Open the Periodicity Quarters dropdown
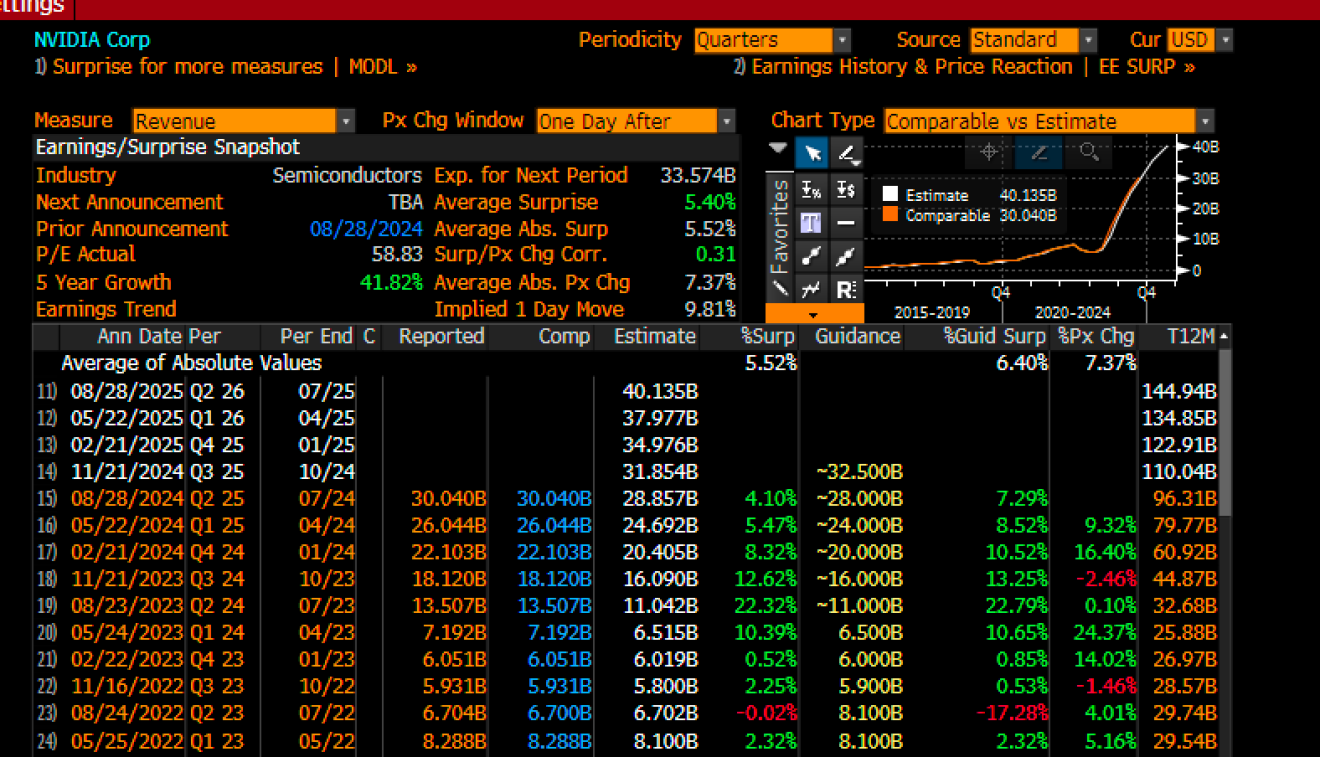The width and height of the screenshot is (1320, 757). 772,40
